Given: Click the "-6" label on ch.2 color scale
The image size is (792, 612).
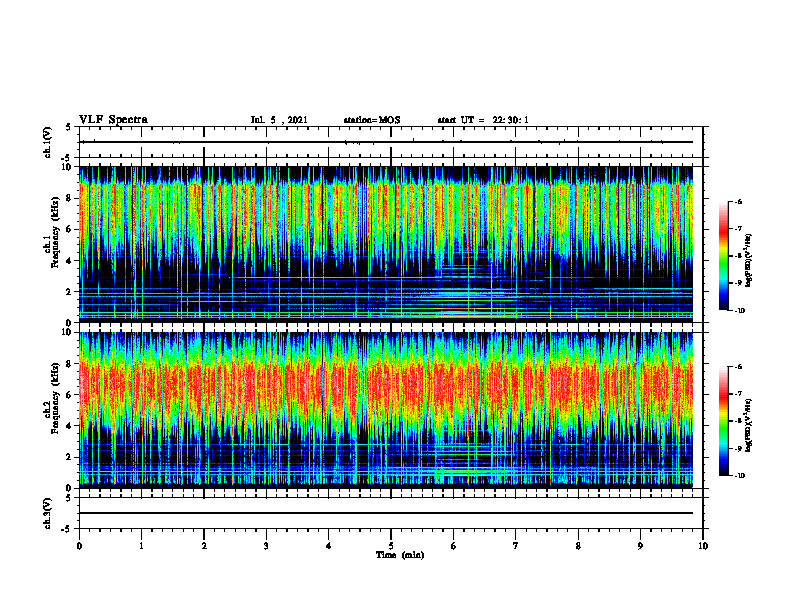Looking at the screenshot, I should coord(738,367).
